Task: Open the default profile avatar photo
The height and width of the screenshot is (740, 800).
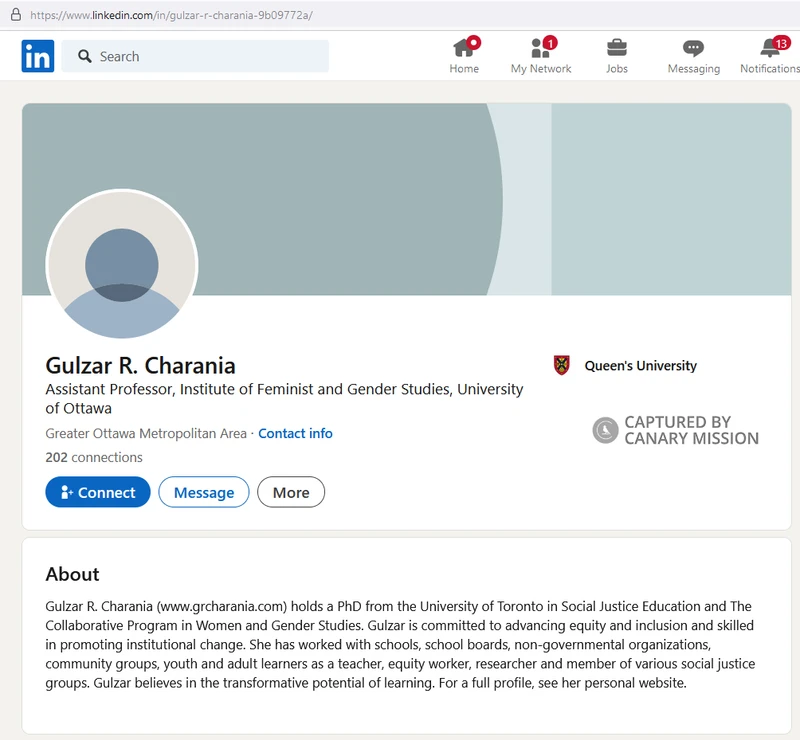Action: coord(121,264)
